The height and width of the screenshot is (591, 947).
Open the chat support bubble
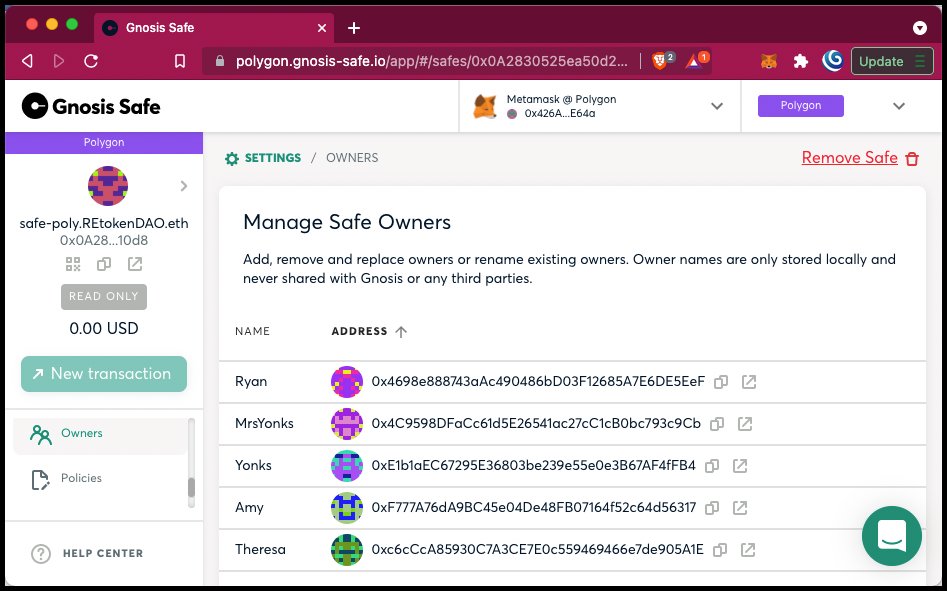(891, 536)
